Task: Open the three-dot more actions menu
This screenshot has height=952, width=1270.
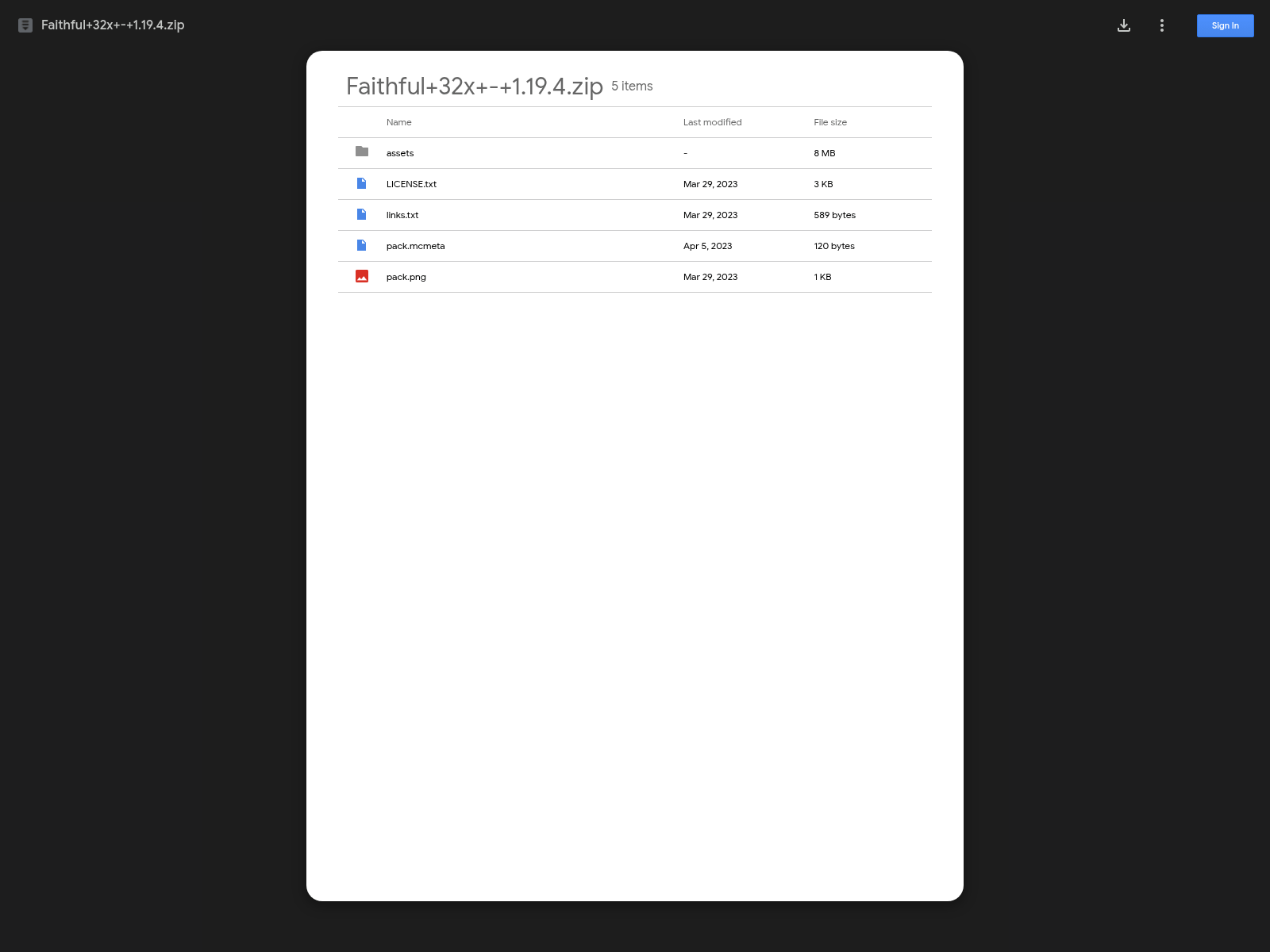Action: tap(1162, 25)
